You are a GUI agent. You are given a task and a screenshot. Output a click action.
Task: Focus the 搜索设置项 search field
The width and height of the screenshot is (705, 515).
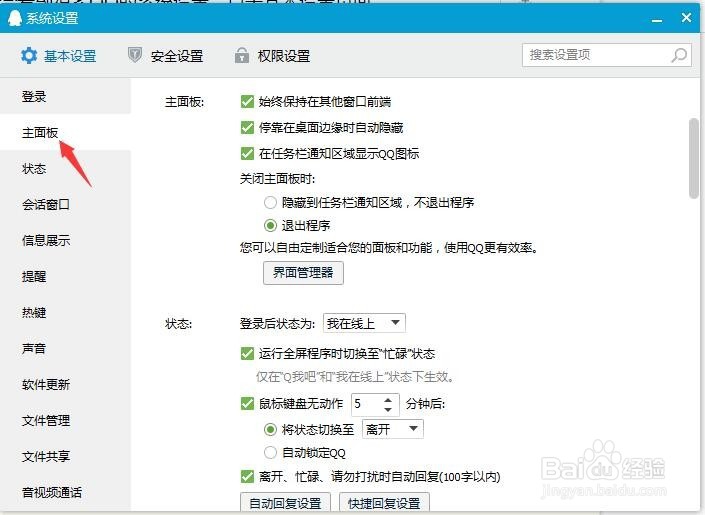click(x=607, y=55)
